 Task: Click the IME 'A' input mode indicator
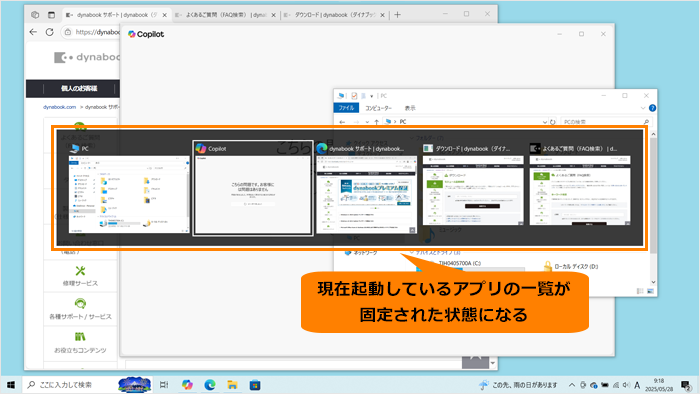pos(637,385)
